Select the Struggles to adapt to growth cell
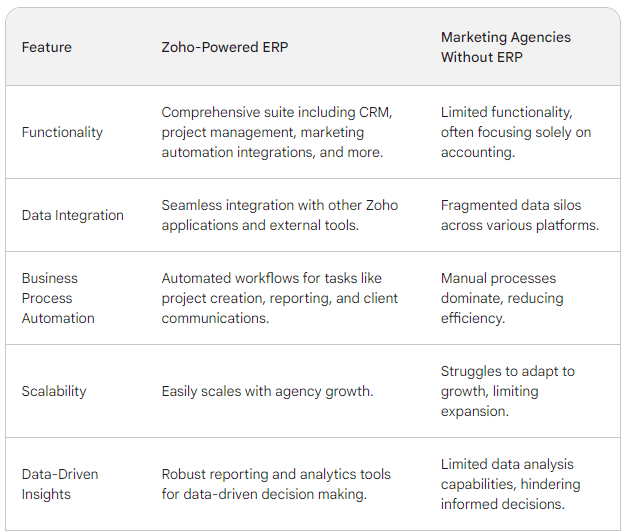Screen dimensions: 625x531 [508, 391]
